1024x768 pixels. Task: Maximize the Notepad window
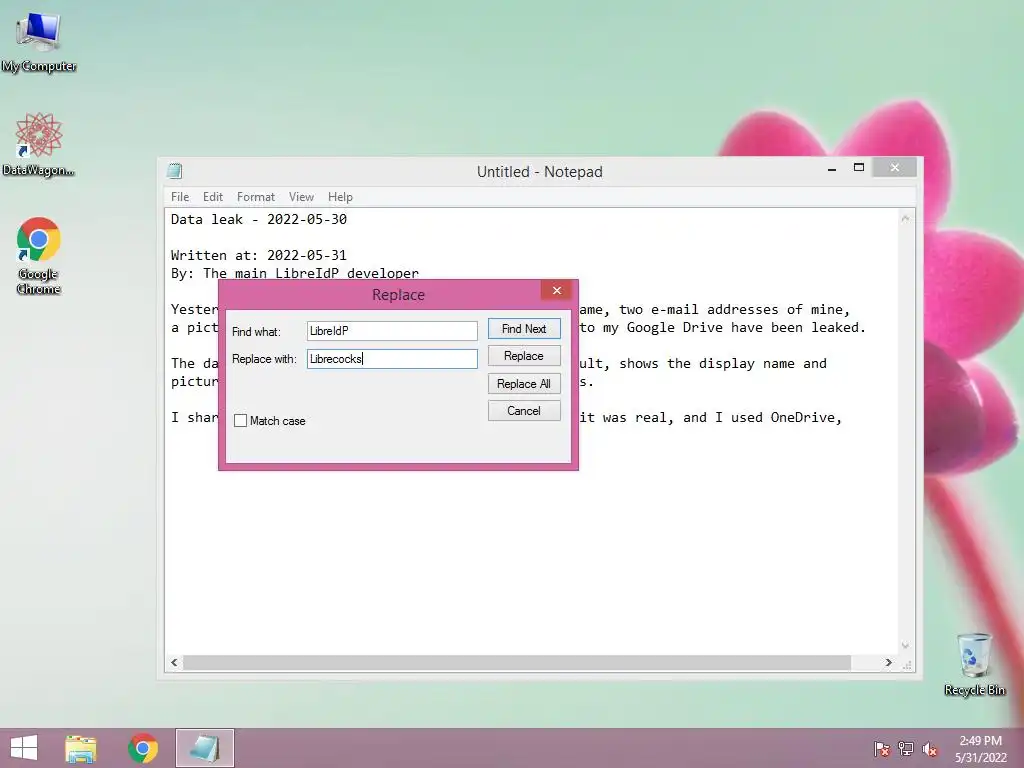point(859,168)
